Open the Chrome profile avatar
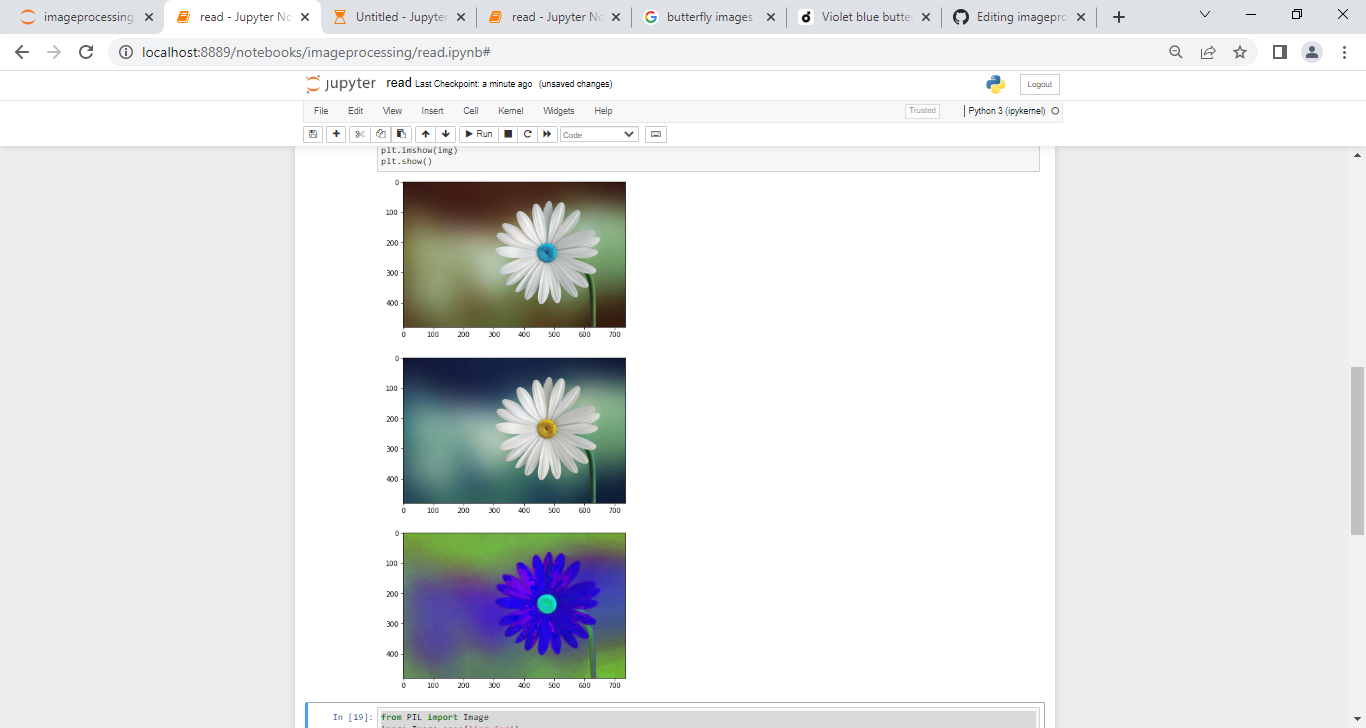 coord(1312,52)
